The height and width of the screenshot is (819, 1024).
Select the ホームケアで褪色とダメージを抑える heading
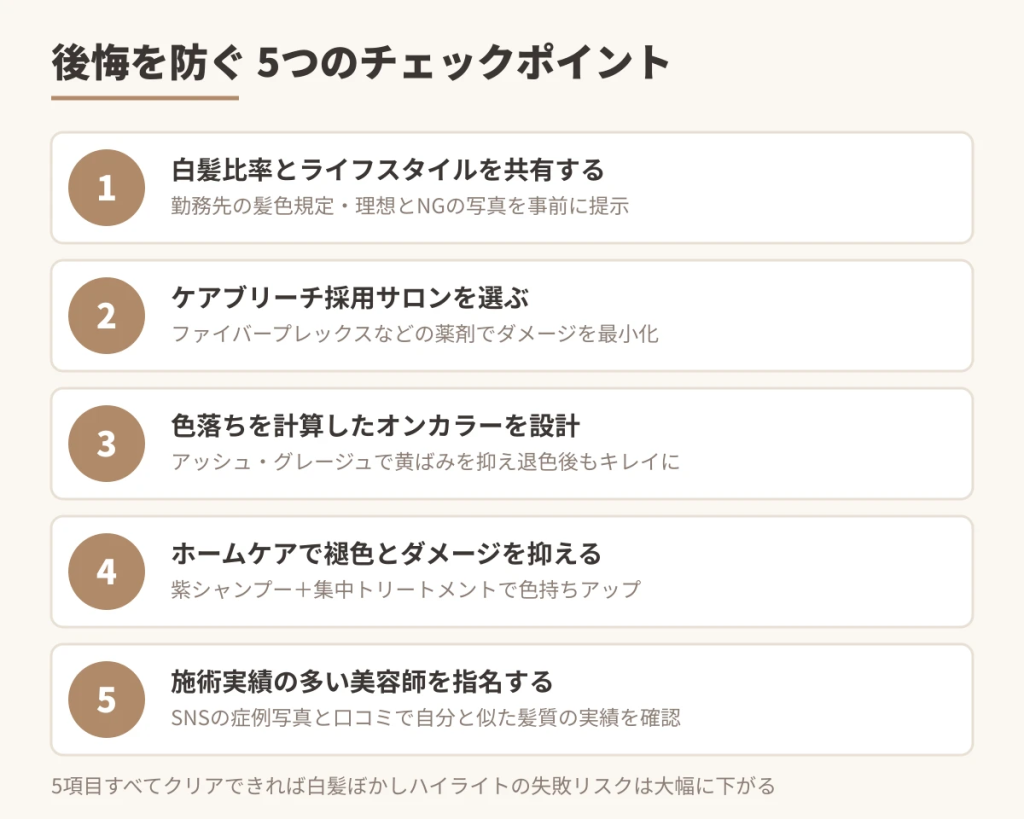387,554
